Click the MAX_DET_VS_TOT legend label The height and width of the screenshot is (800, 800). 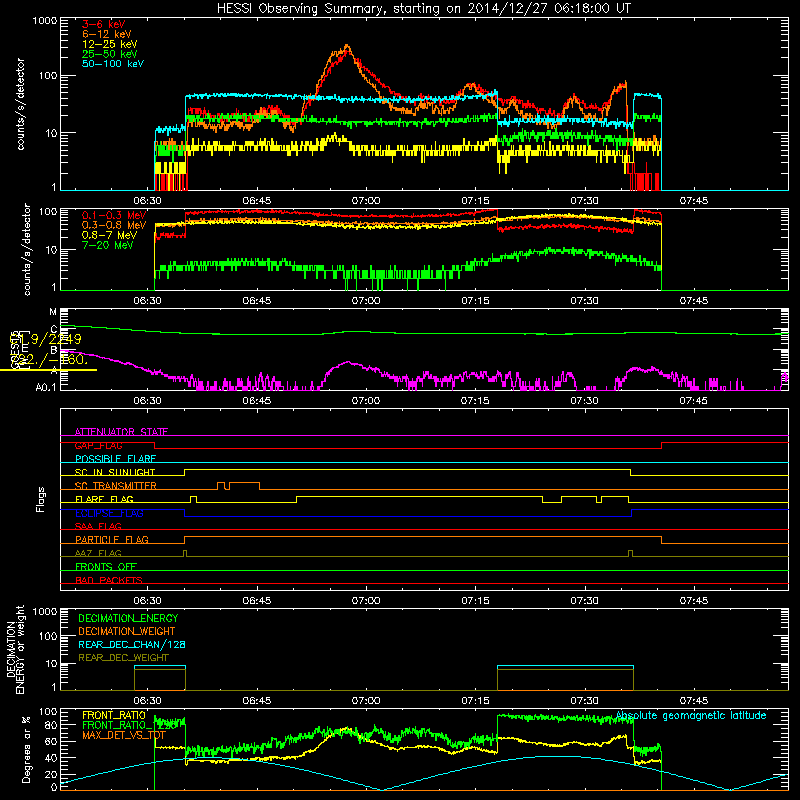click(124, 735)
